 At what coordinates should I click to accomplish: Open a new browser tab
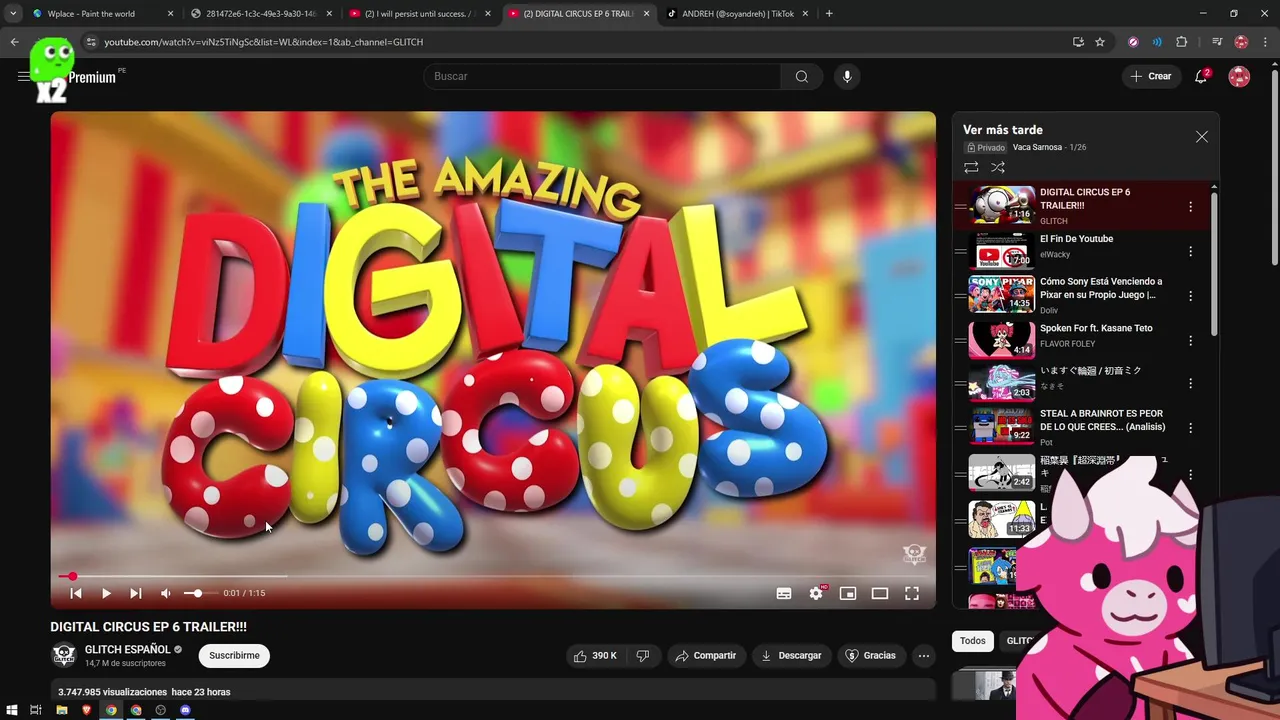(829, 14)
